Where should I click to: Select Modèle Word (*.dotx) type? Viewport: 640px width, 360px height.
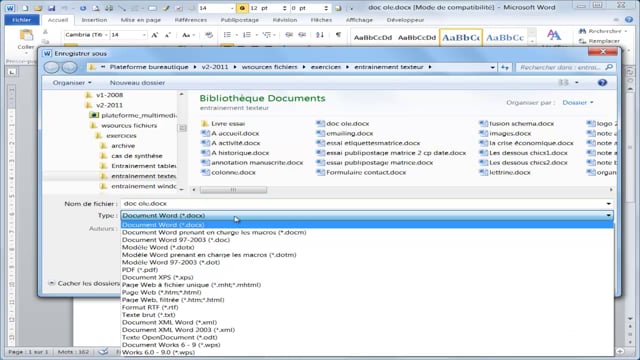158,247
